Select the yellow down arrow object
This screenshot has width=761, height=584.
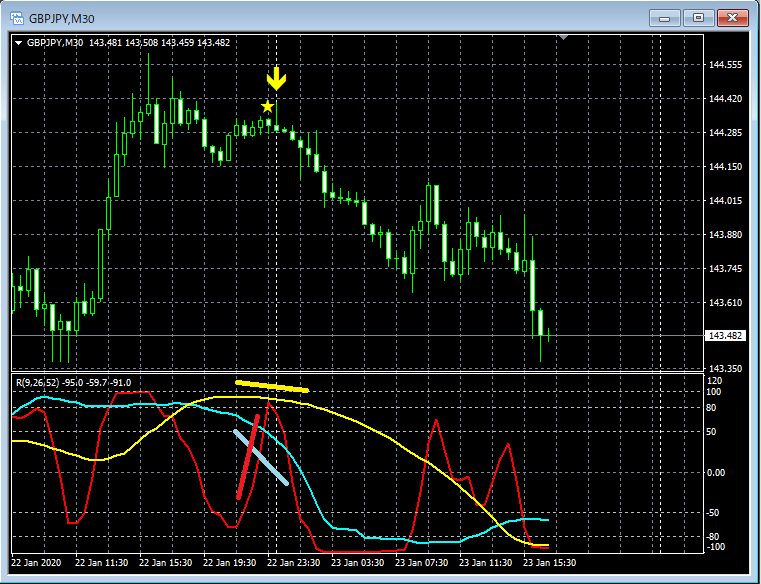click(276, 79)
